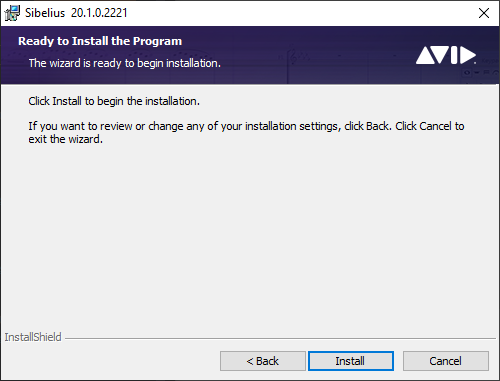Click the wizard is ready subtitle text

[125, 63]
